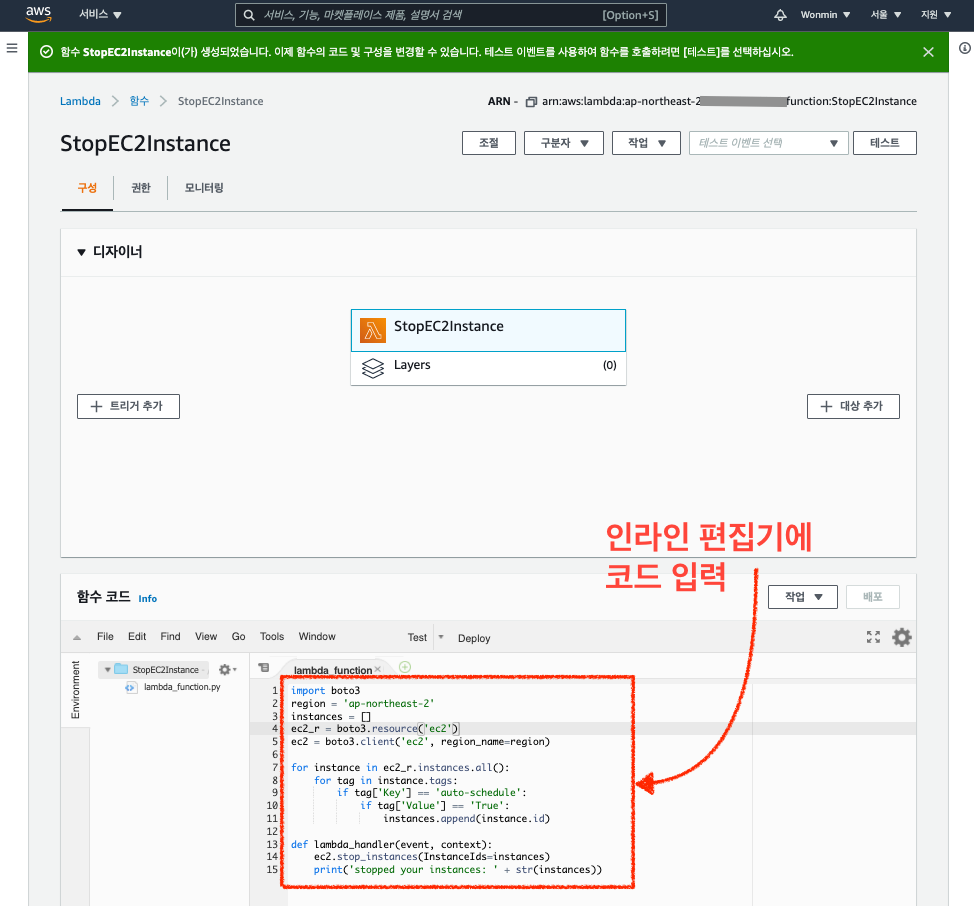Open the 구분자 qualifier dropdown
The width and height of the screenshot is (974, 906).
tap(563, 143)
